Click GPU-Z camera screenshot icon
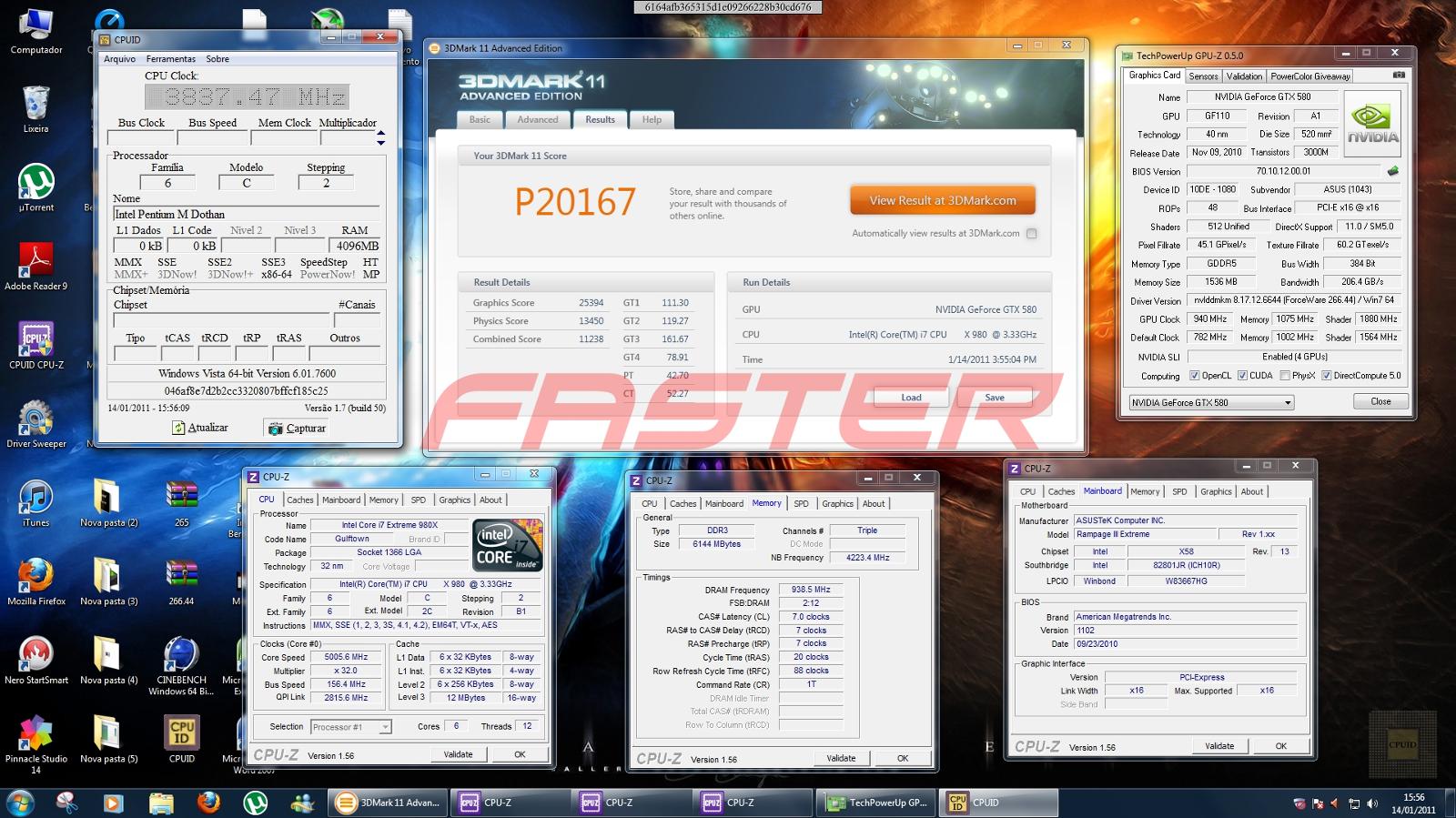Image resolution: width=1456 pixels, height=818 pixels. (x=1399, y=76)
